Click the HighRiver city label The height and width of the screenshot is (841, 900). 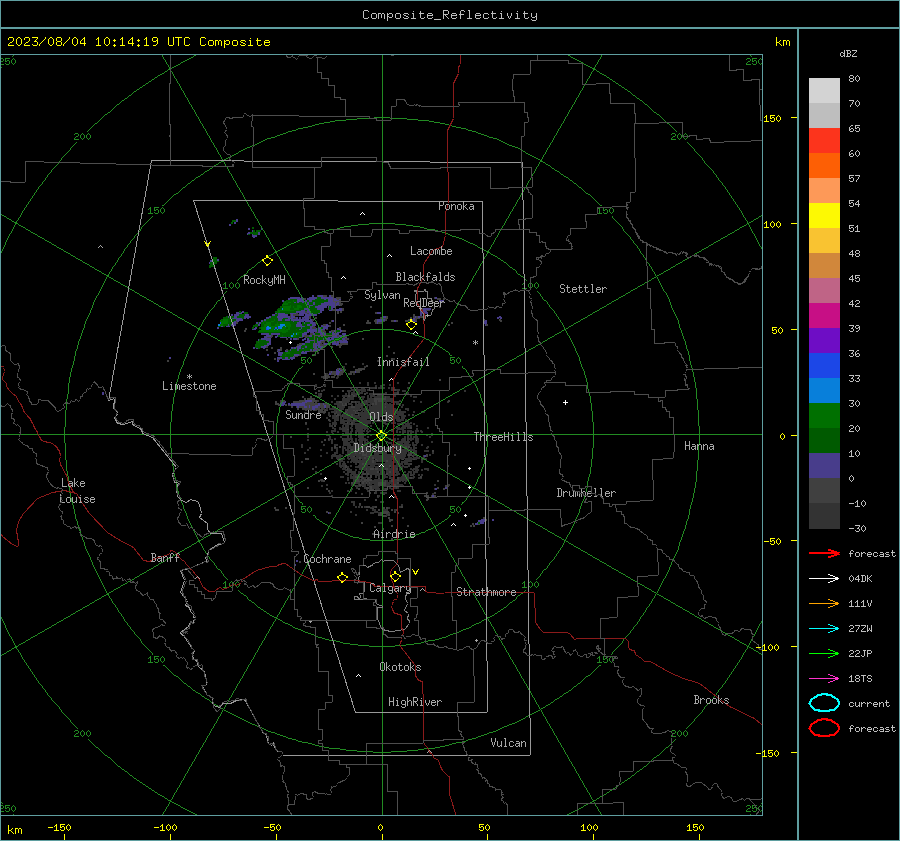[415, 702]
